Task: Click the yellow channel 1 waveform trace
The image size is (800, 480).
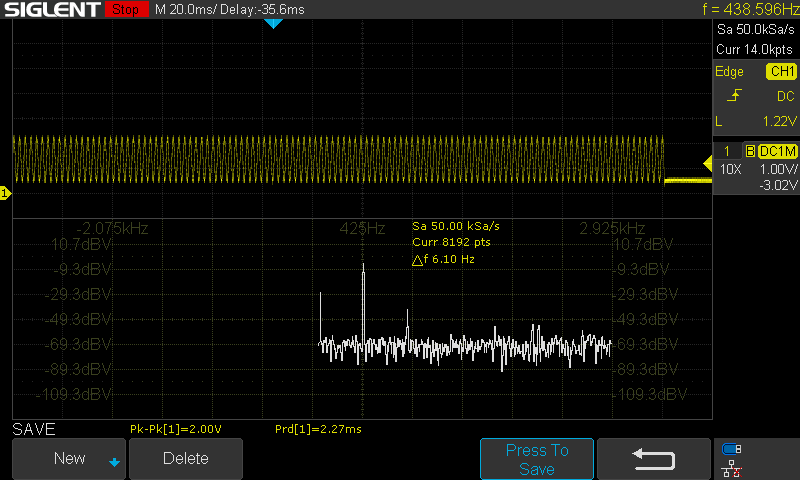Action: point(338,159)
